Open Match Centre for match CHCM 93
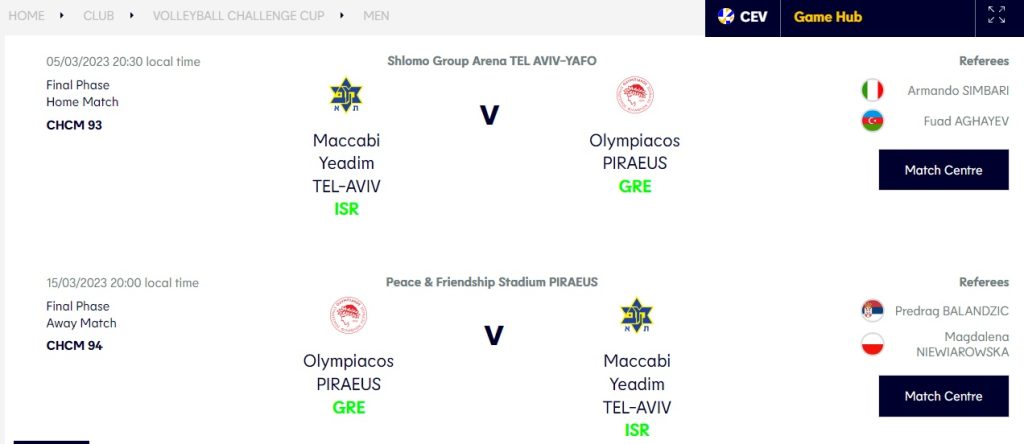This screenshot has width=1024, height=444. (x=943, y=170)
